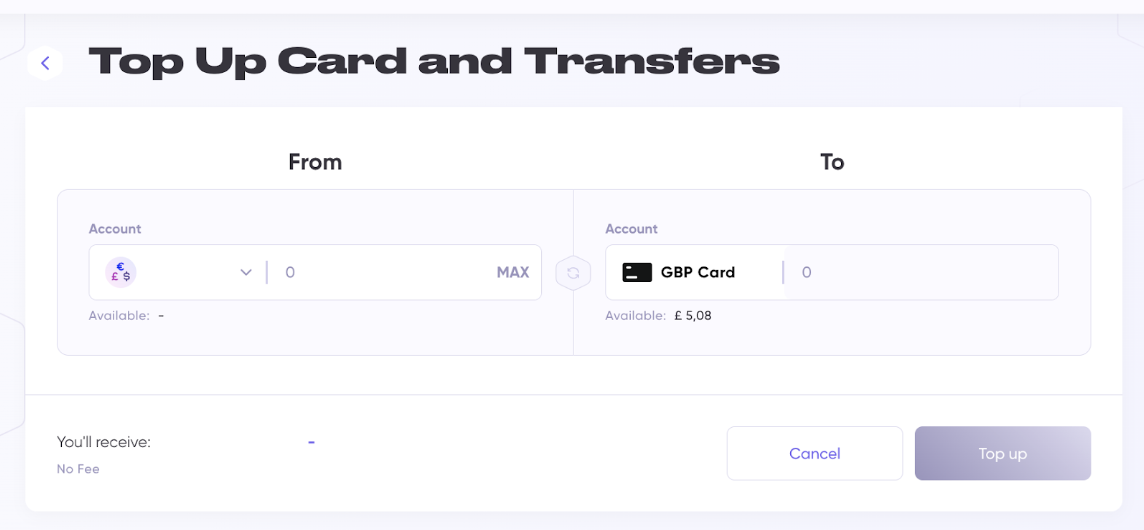Cancel the top up

814,453
